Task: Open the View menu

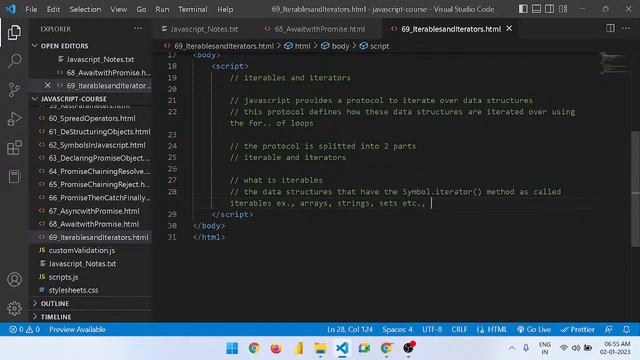Action: pos(118,9)
